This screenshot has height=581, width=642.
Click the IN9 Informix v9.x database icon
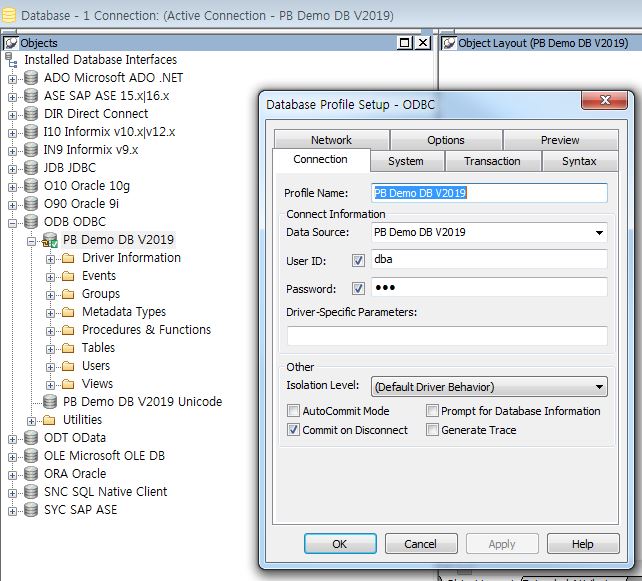pyautogui.click(x=31, y=149)
